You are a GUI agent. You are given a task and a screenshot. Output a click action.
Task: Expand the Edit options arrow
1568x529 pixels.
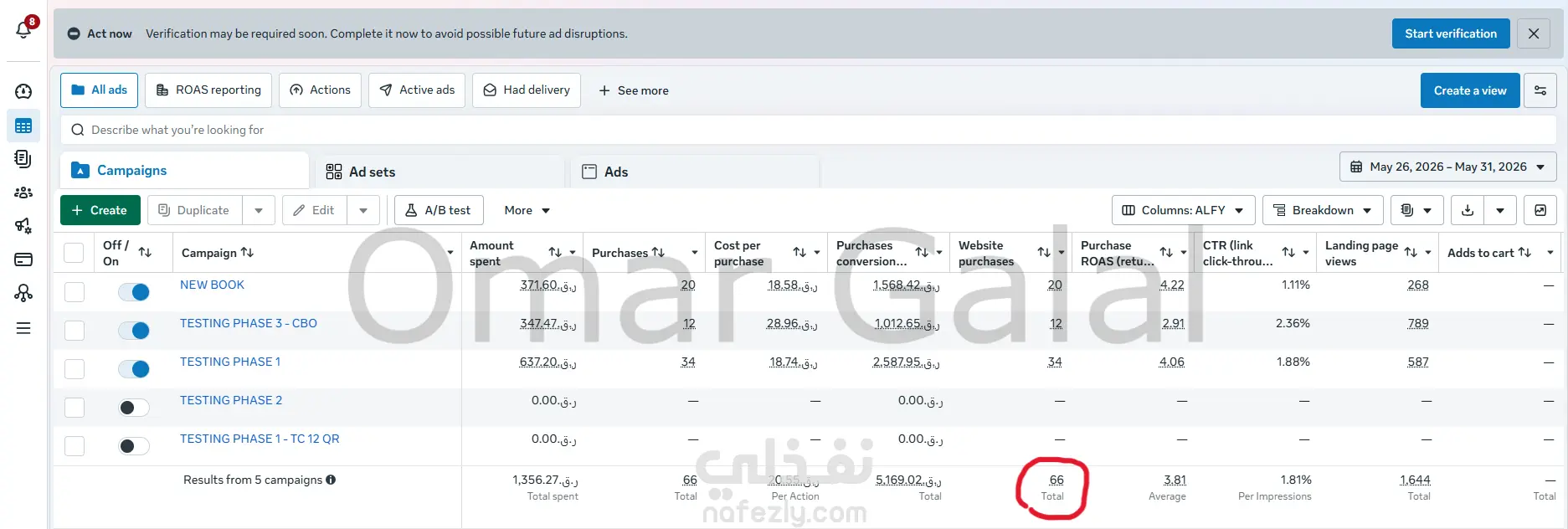click(x=363, y=210)
